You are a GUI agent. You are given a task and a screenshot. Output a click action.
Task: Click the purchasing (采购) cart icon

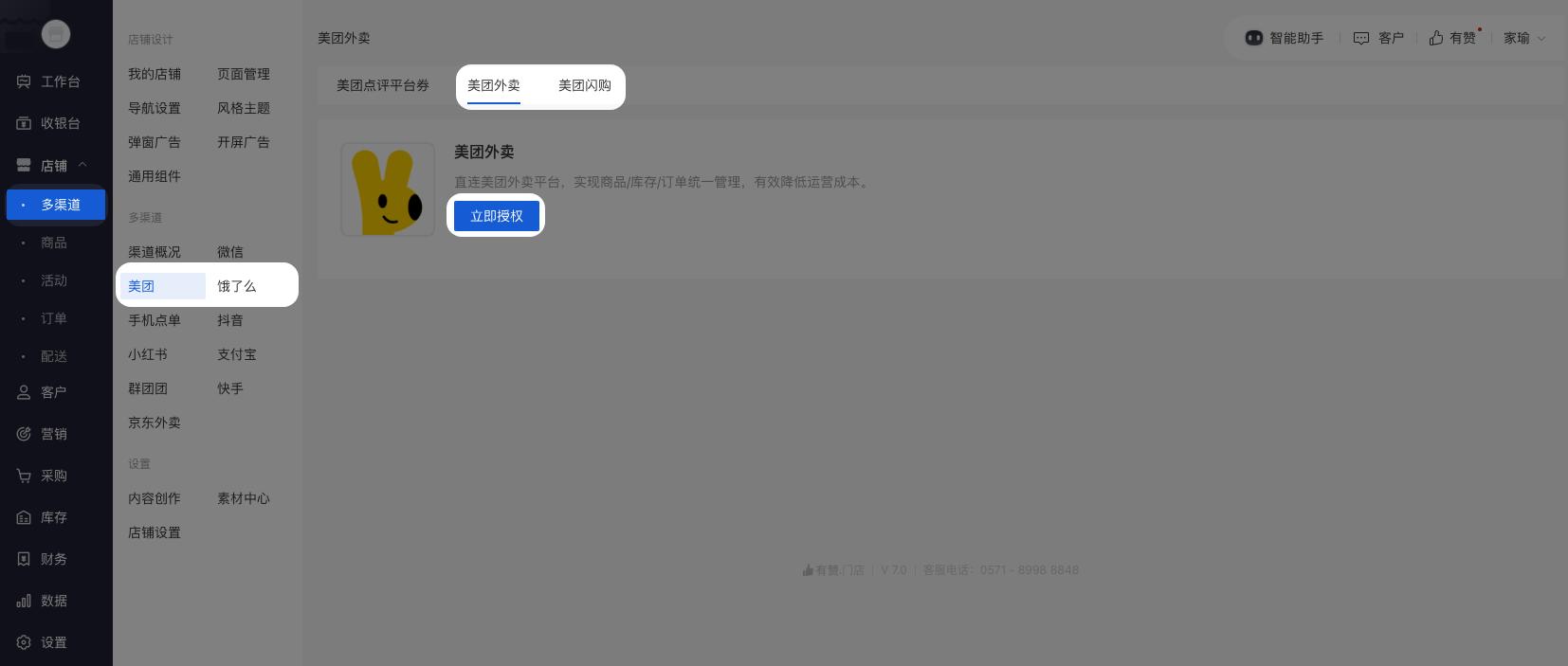coord(24,476)
